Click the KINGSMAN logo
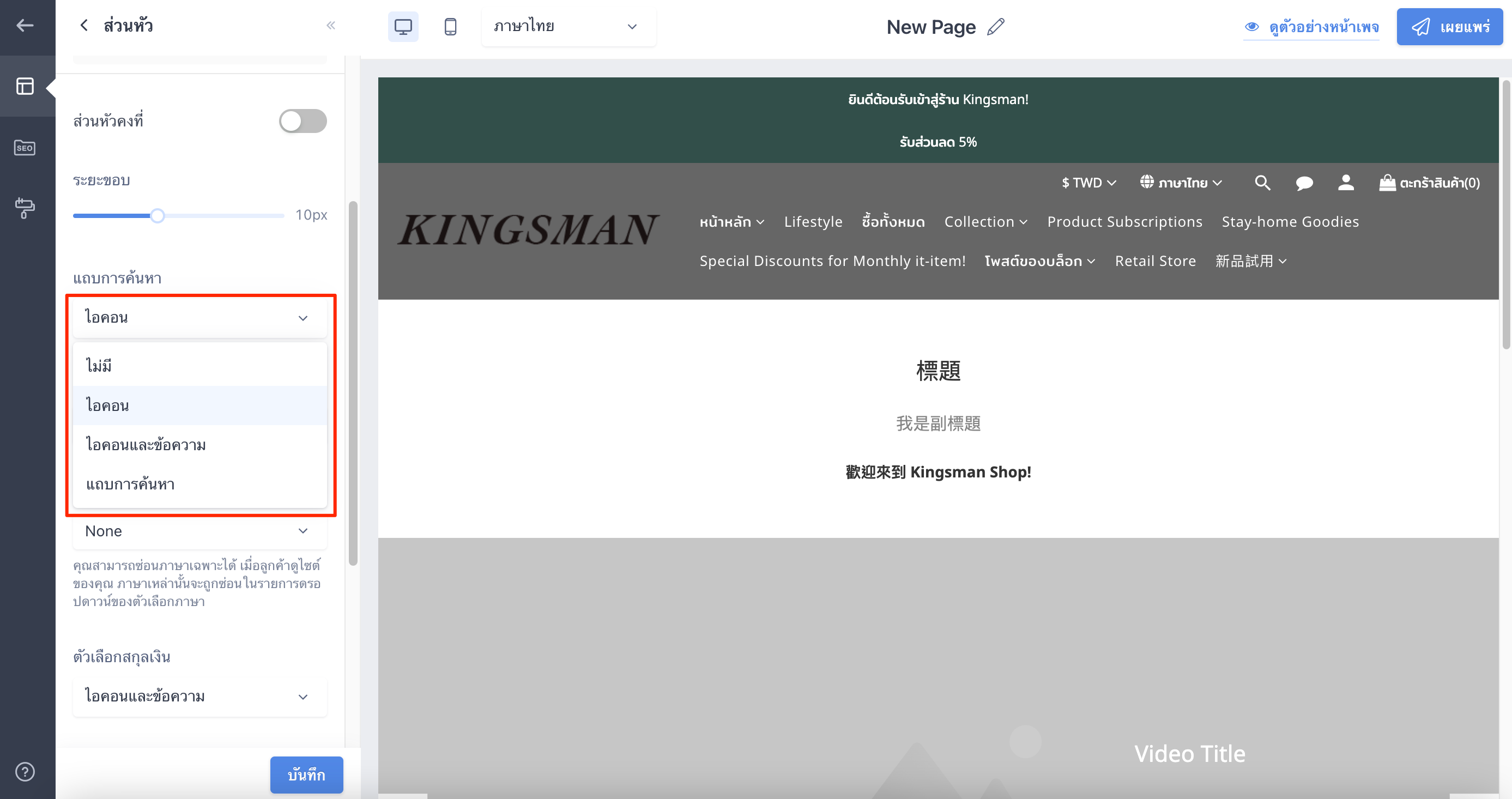This screenshot has height=799, width=1512. 528,228
